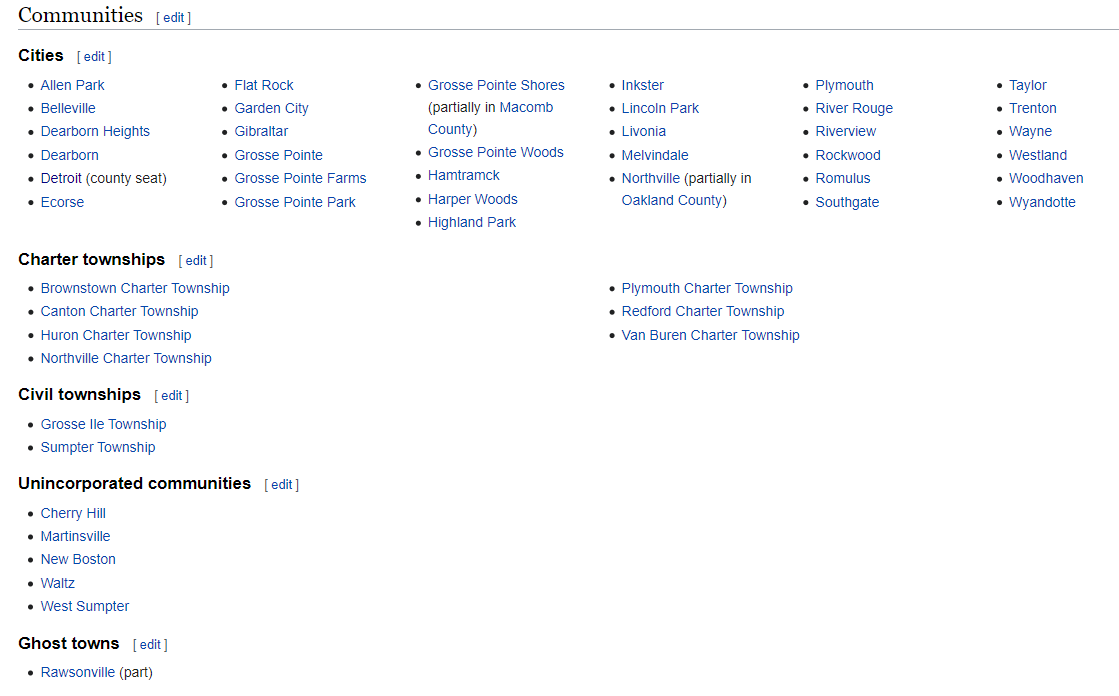Edit the Unincorporated communities section
Viewport: 1119px width, 696px height.
coord(281,484)
